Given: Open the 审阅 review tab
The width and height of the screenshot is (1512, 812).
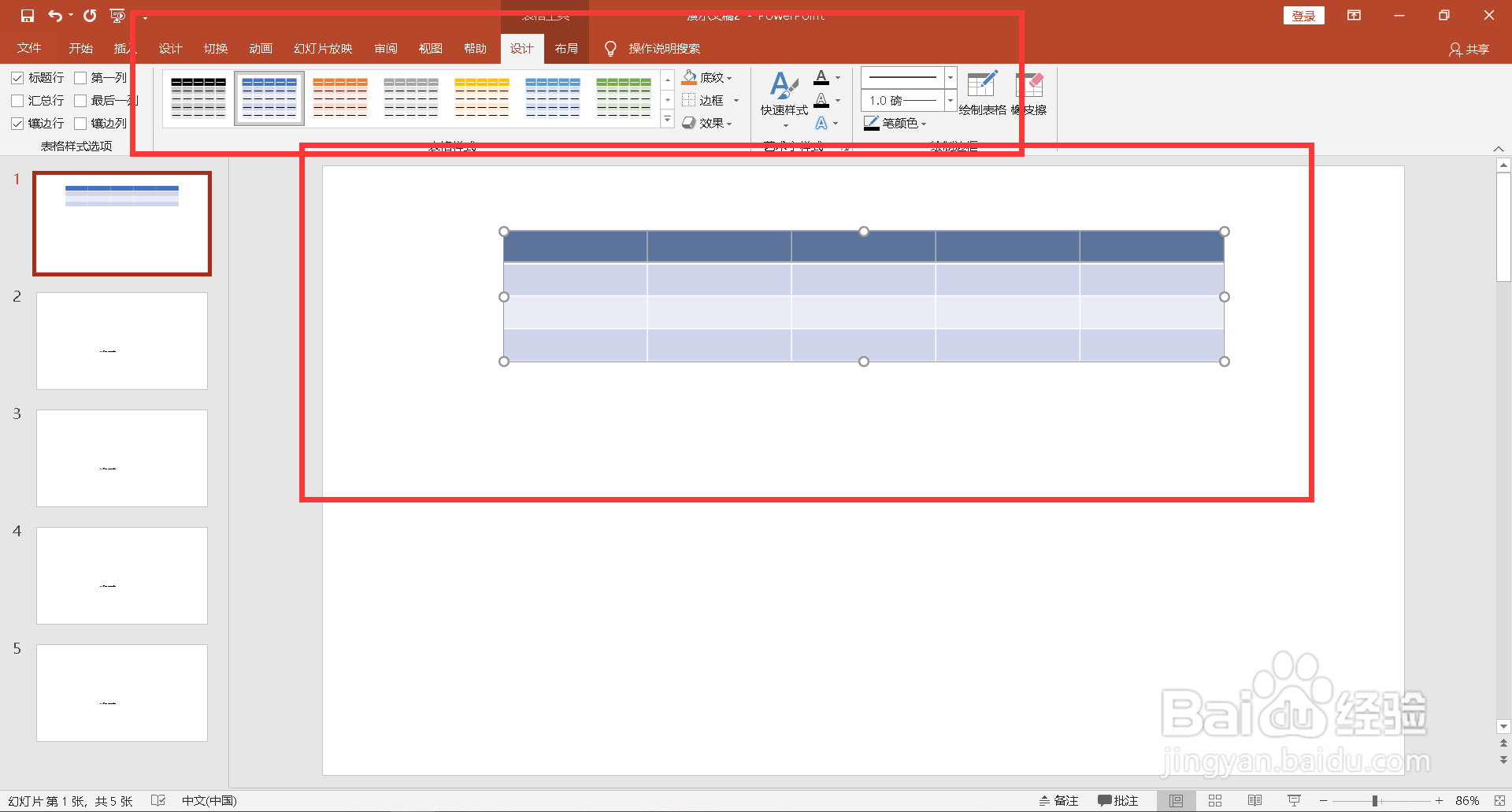Looking at the screenshot, I should coord(386,49).
